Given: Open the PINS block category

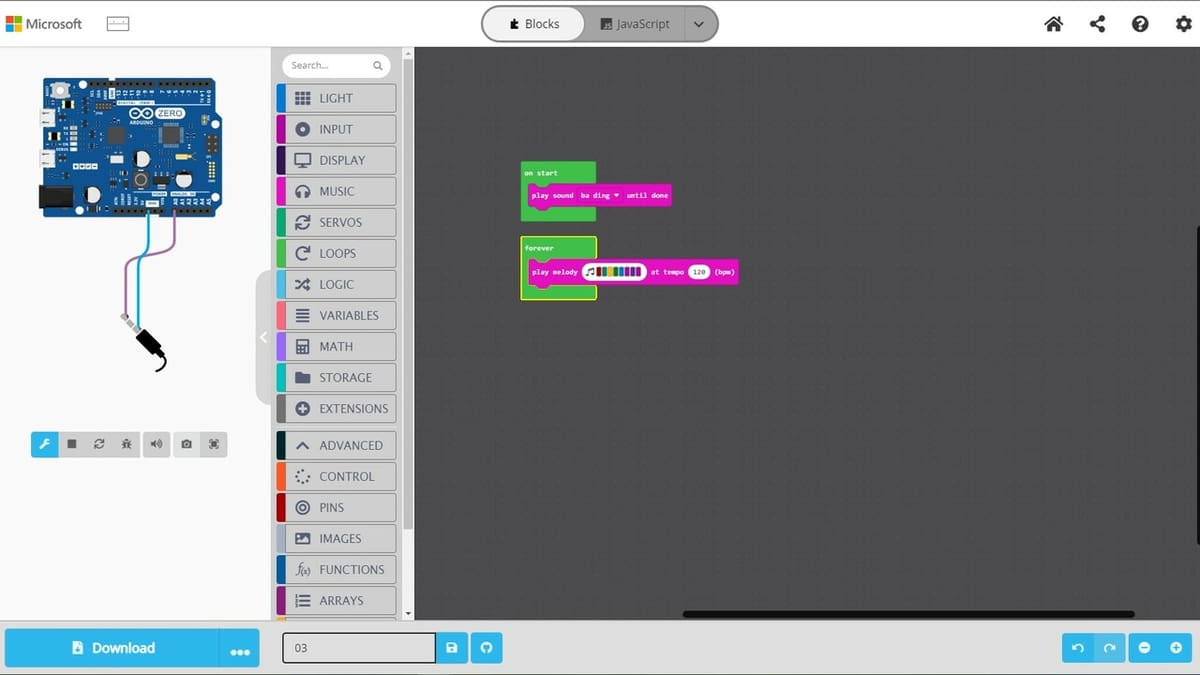Looking at the screenshot, I should point(336,507).
